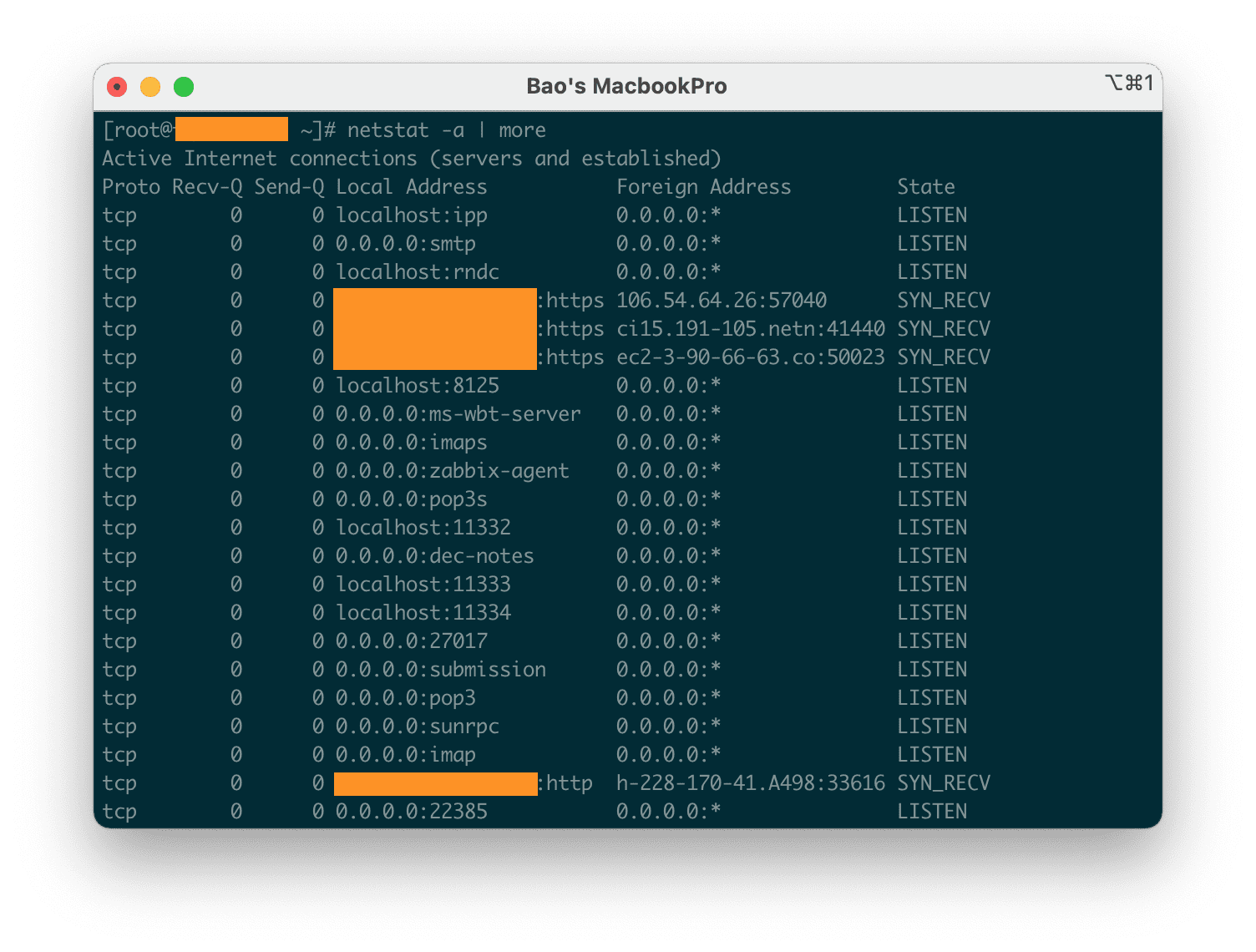Image resolution: width=1256 pixels, height=952 pixels.
Task: Click the "localhost:ipp" local address
Action: coord(411,215)
